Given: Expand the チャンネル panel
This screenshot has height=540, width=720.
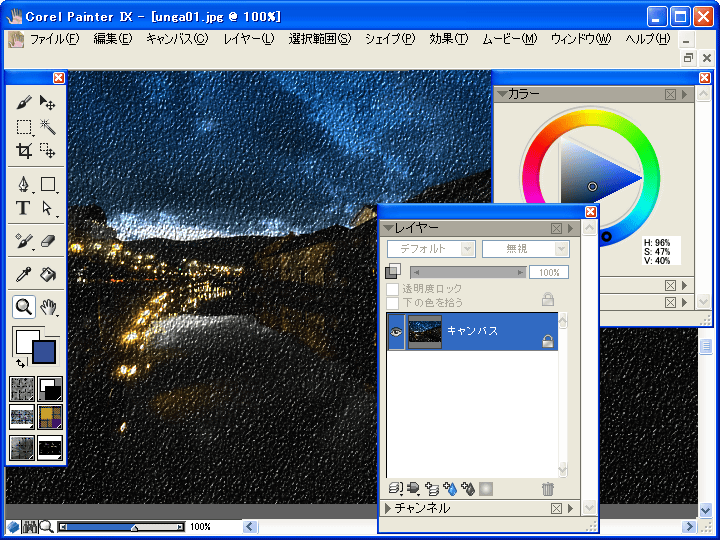Looking at the screenshot, I should [388, 508].
